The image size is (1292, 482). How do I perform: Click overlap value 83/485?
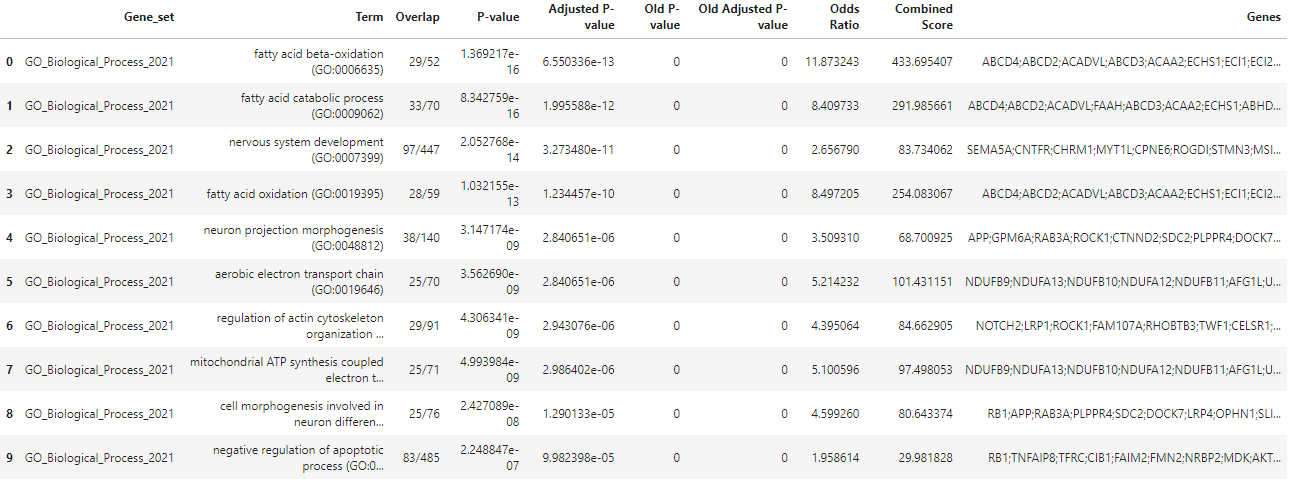pyautogui.click(x=420, y=458)
